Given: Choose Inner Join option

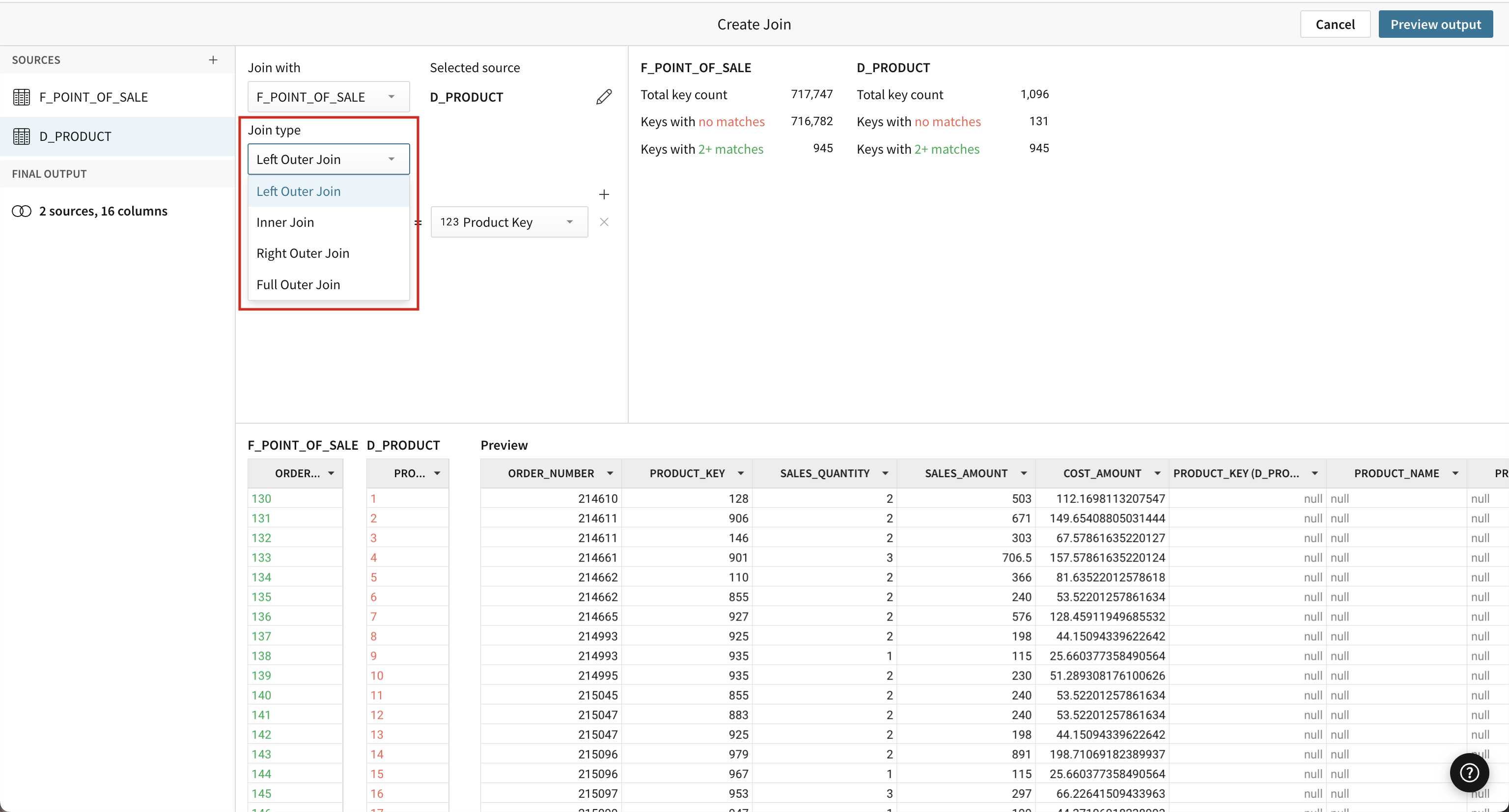Looking at the screenshot, I should (329, 222).
